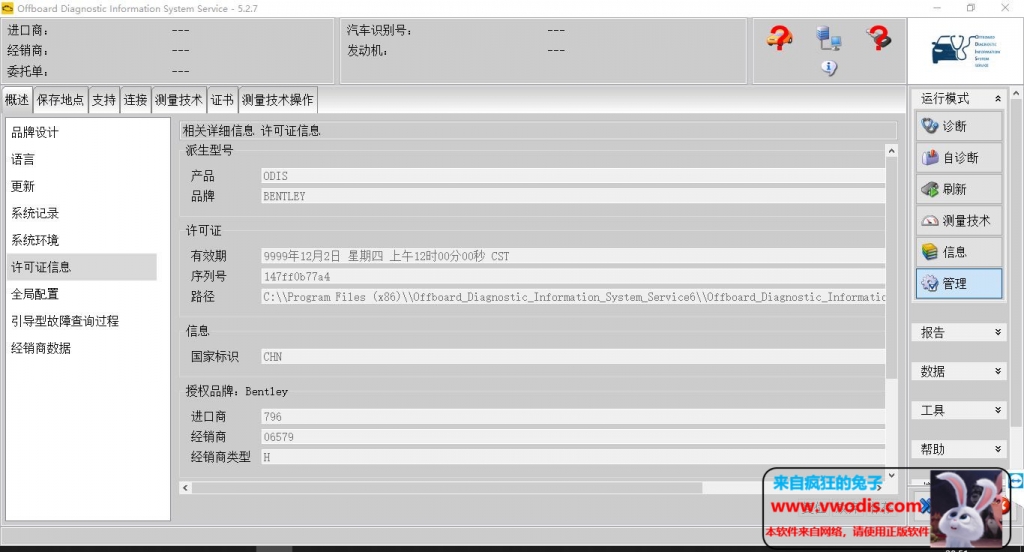Expand the 数据 section
This screenshot has width=1024, height=552.
(x=998, y=371)
